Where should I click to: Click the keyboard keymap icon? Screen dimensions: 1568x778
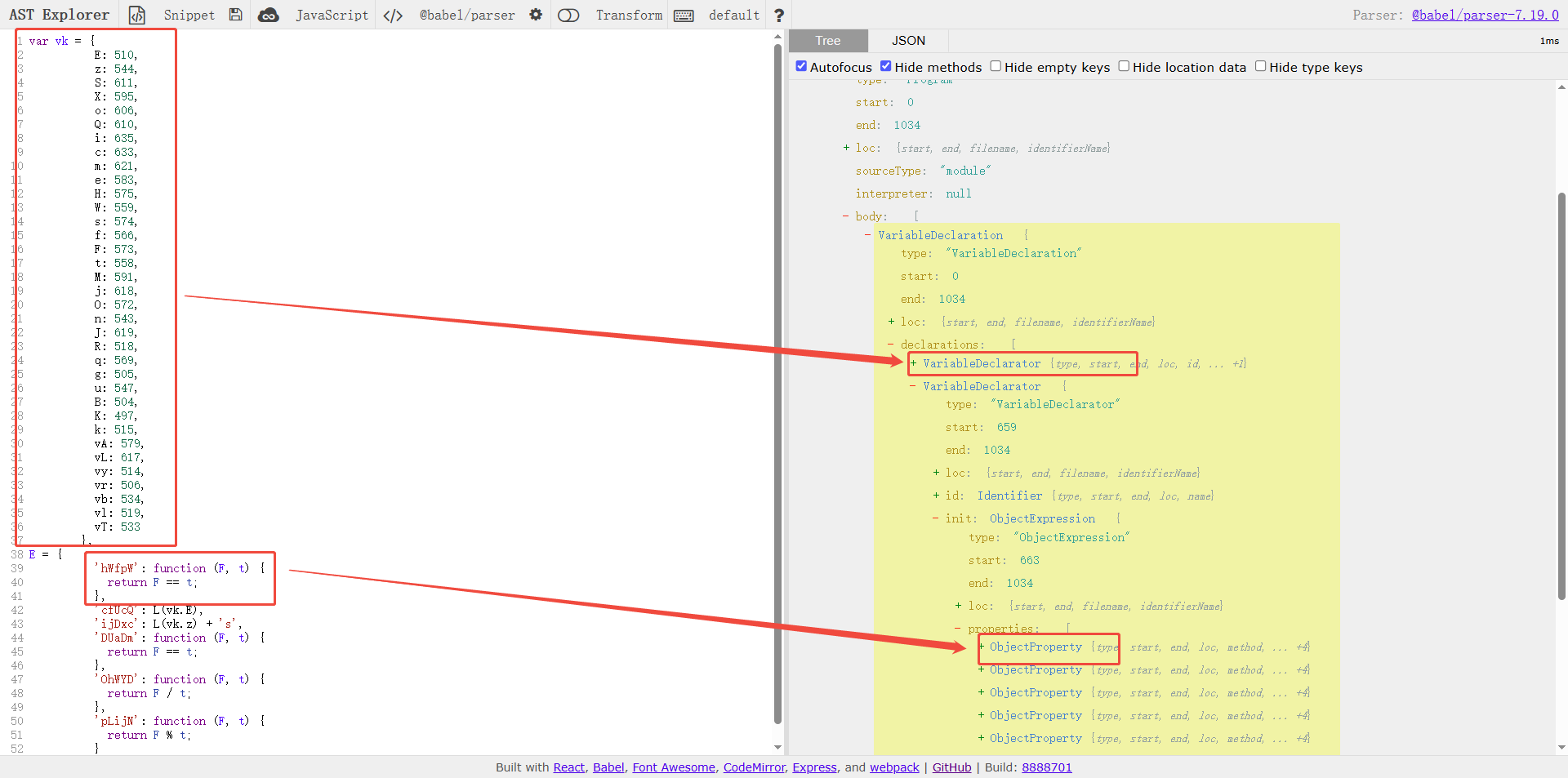coord(684,15)
